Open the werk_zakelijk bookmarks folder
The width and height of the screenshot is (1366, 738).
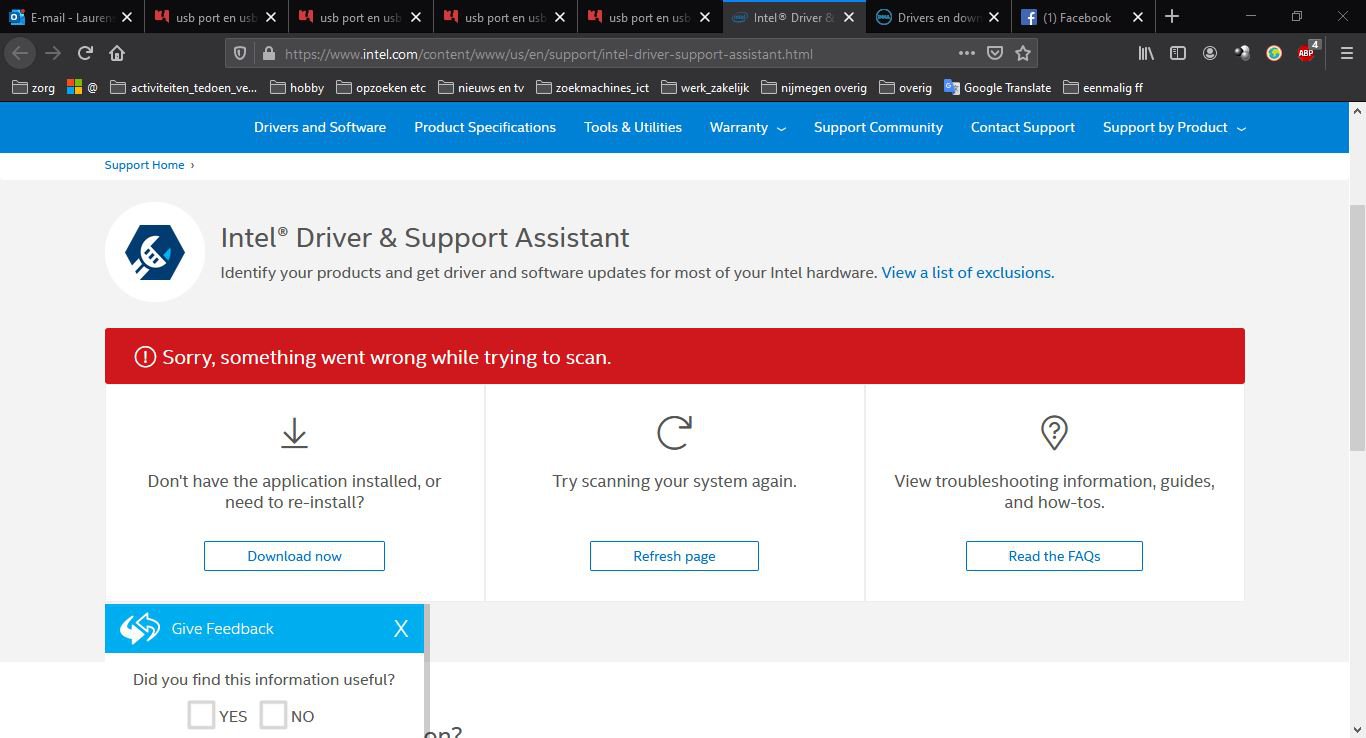coord(705,87)
